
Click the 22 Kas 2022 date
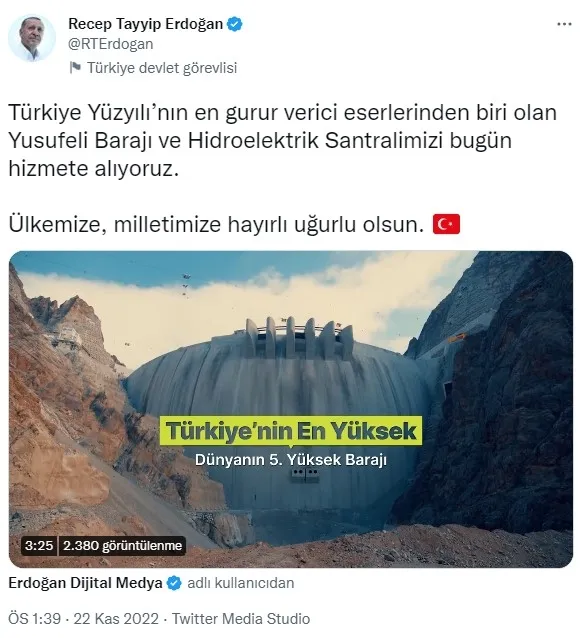point(116,619)
